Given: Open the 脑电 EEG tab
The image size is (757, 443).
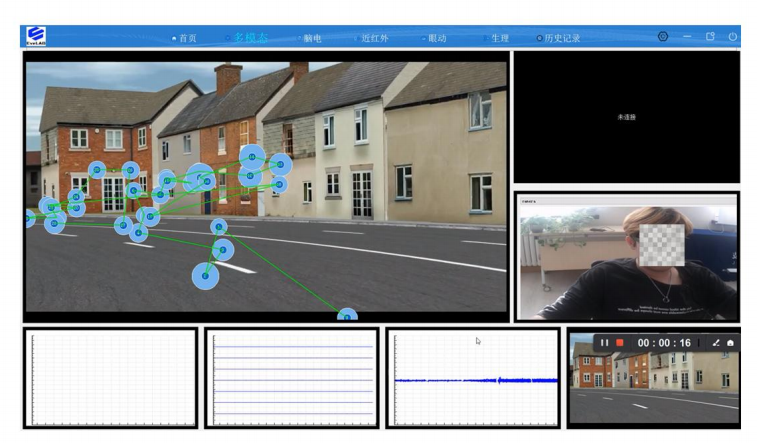Looking at the screenshot, I should point(311,38).
